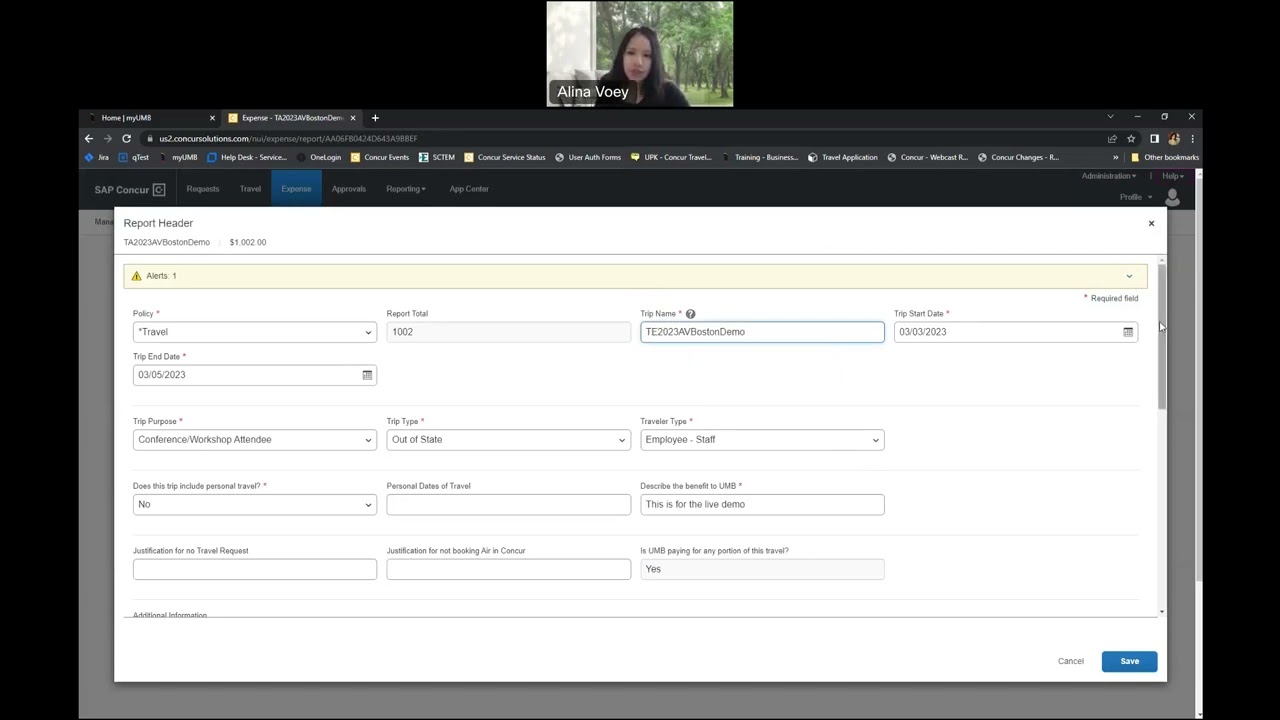Screen dimensions: 1280x720
Task: Open a new browser tab
Action: (375, 118)
